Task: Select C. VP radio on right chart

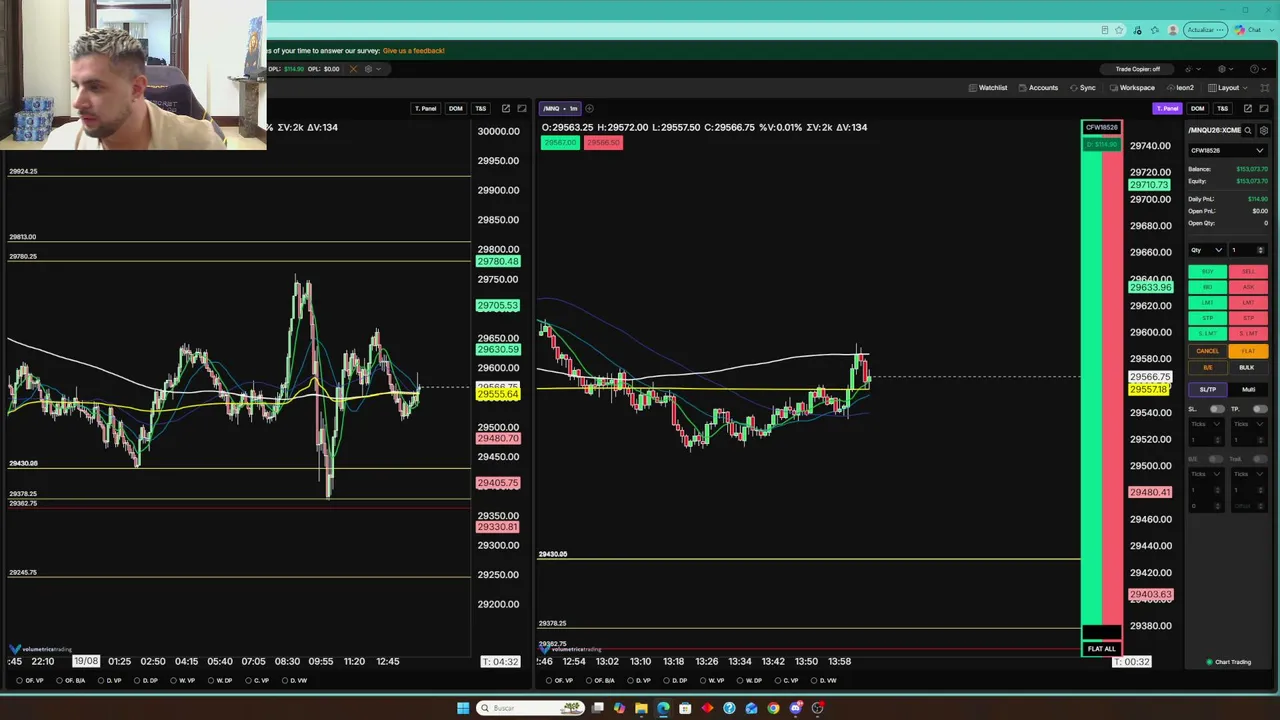Action: [x=786, y=681]
